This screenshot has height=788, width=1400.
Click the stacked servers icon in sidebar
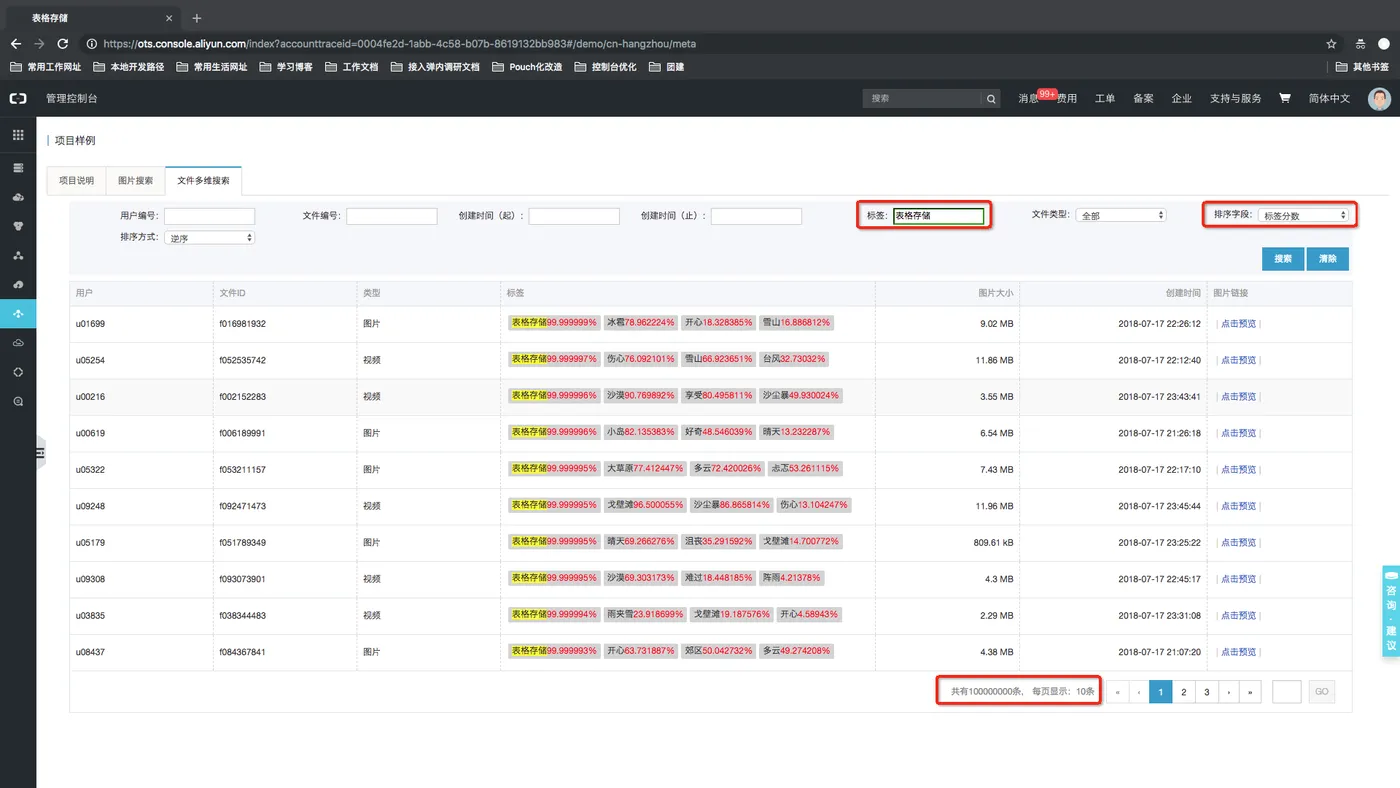click(x=18, y=168)
